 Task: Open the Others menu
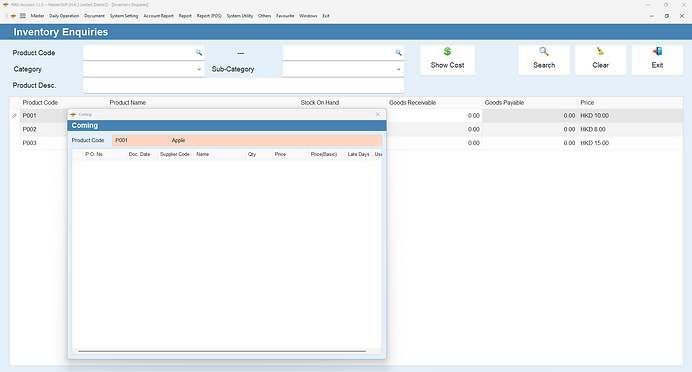(264, 16)
